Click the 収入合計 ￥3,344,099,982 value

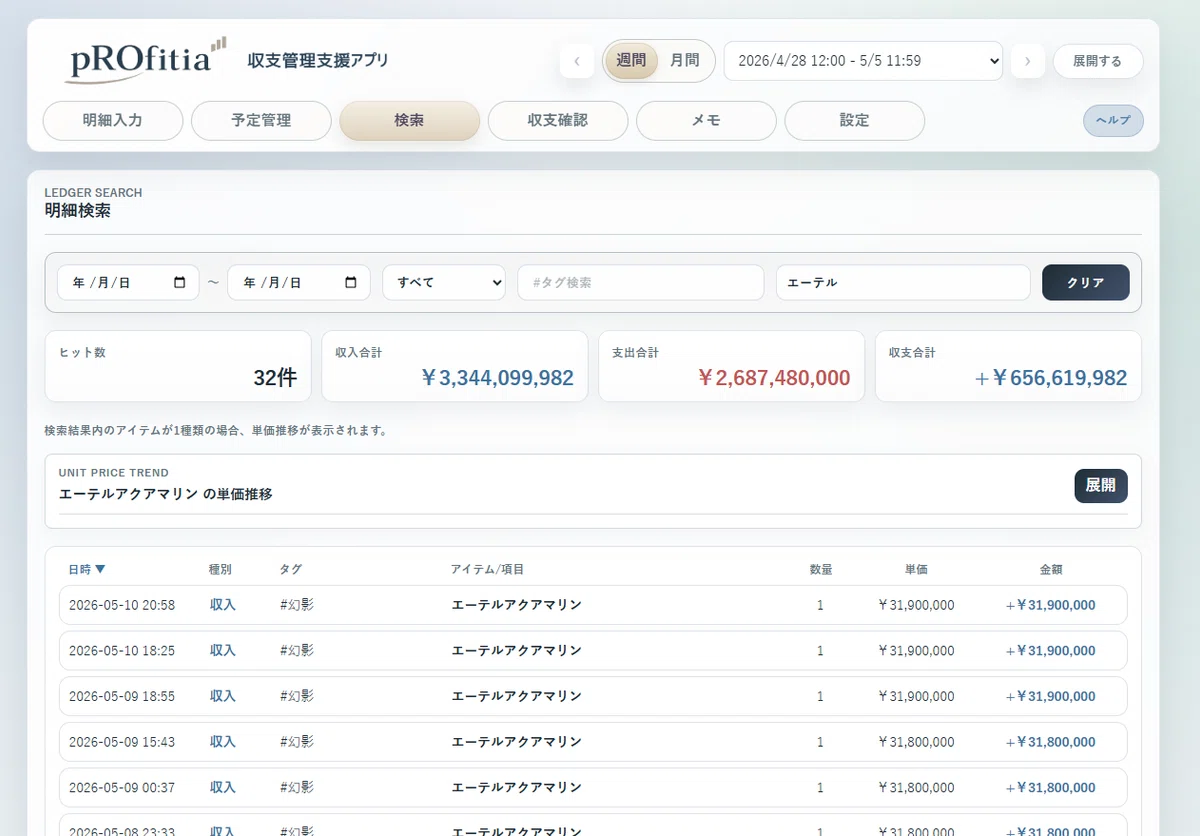tap(497, 378)
